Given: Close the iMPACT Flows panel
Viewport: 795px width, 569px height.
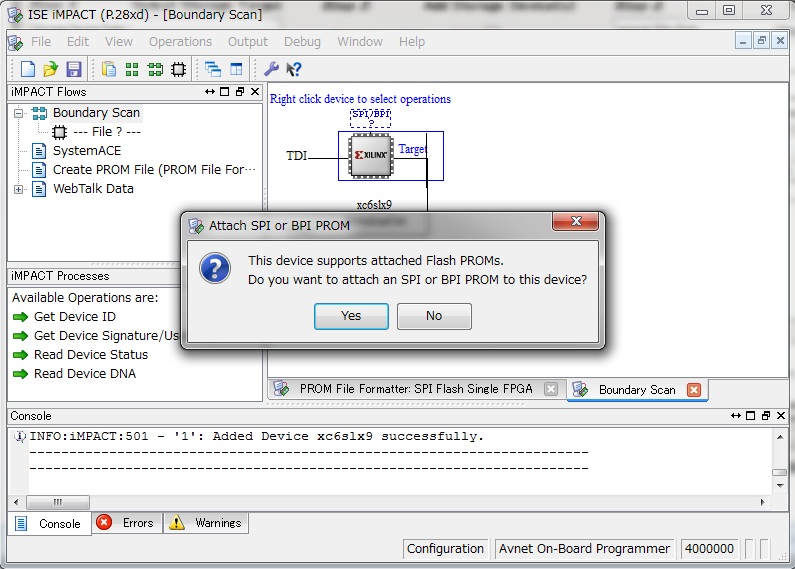Looking at the screenshot, I should 255,92.
